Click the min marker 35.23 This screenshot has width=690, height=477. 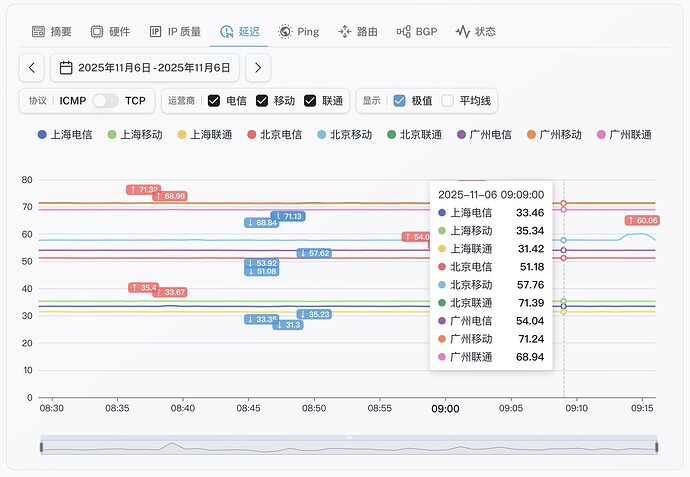click(x=314, y=314)
